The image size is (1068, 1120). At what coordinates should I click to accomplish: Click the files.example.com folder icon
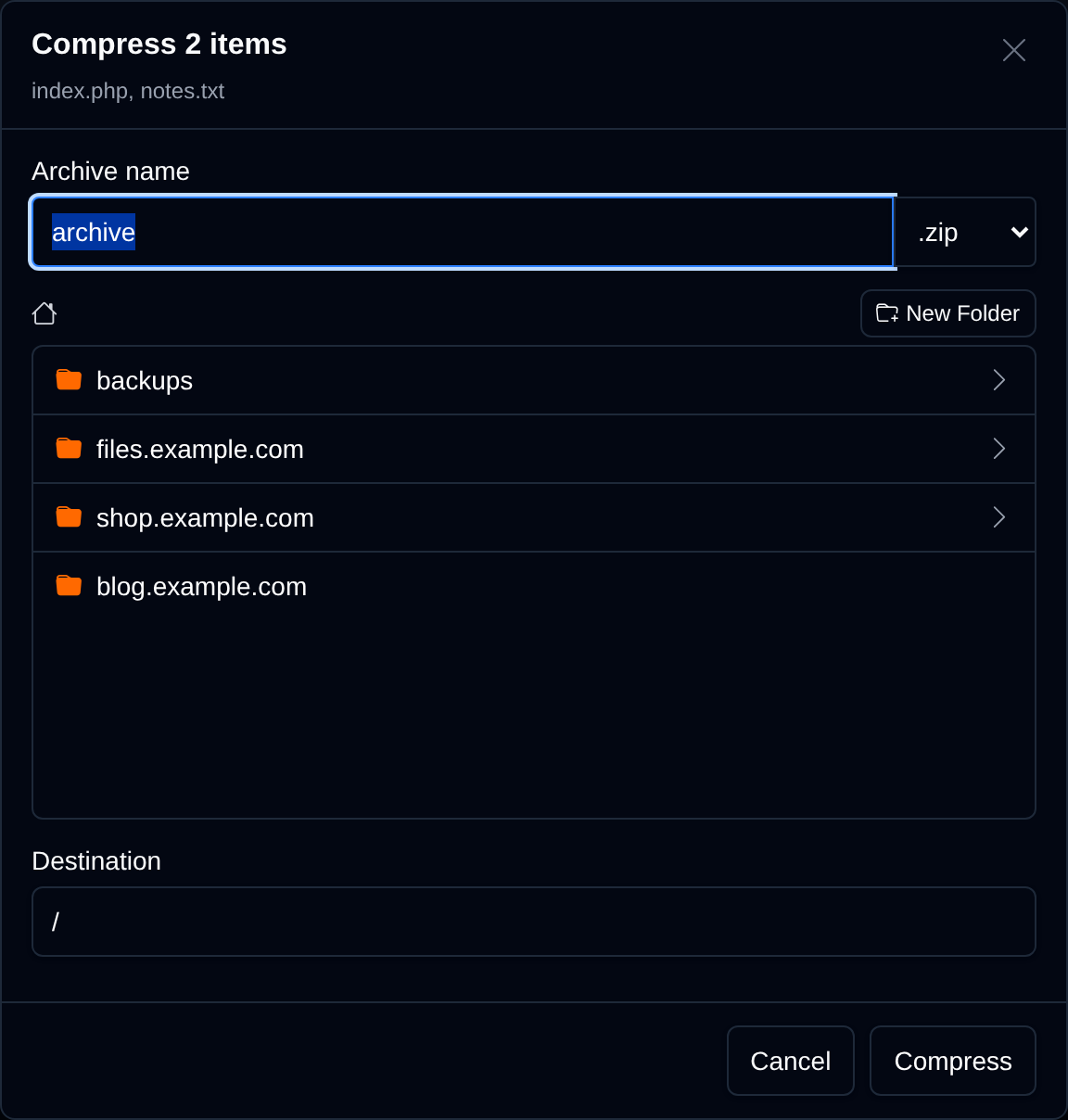click(69, 449)
